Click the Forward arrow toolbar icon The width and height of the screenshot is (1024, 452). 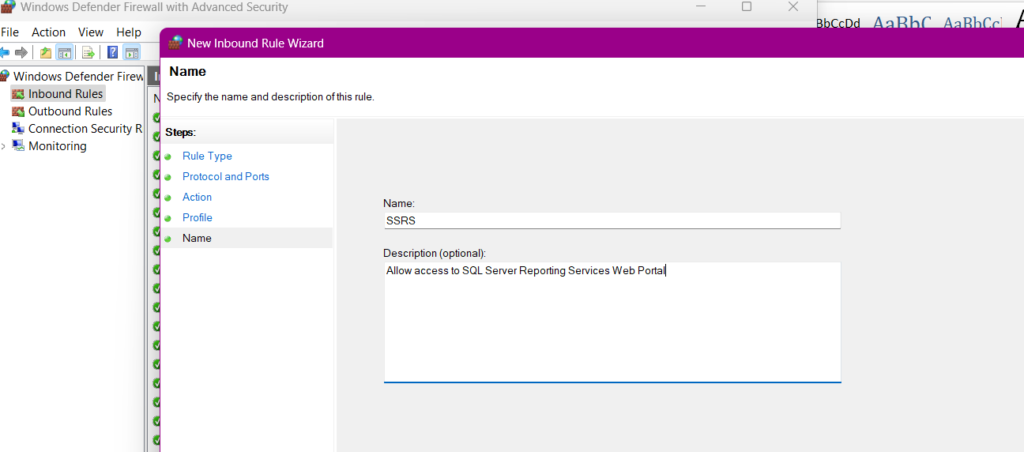22,53
